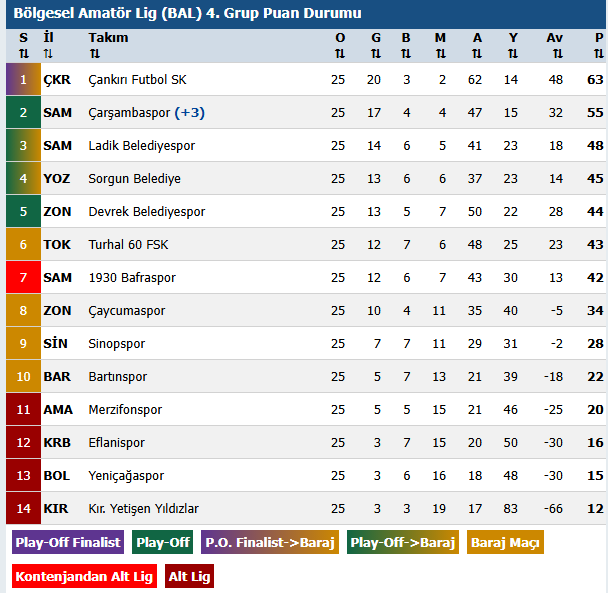The image size is (608, 593).
Task: Sort by goals scored (A) arrows
Action: coord(477,54)
